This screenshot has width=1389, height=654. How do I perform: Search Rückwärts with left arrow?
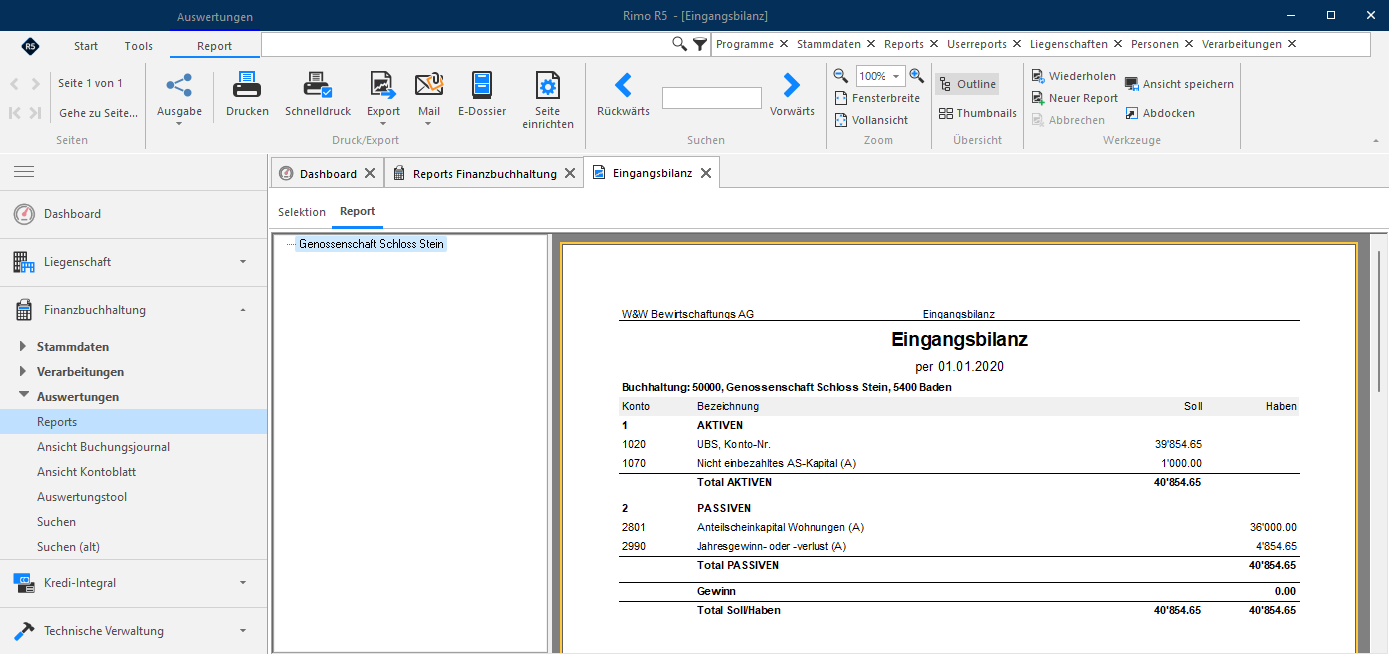[623, 85]
